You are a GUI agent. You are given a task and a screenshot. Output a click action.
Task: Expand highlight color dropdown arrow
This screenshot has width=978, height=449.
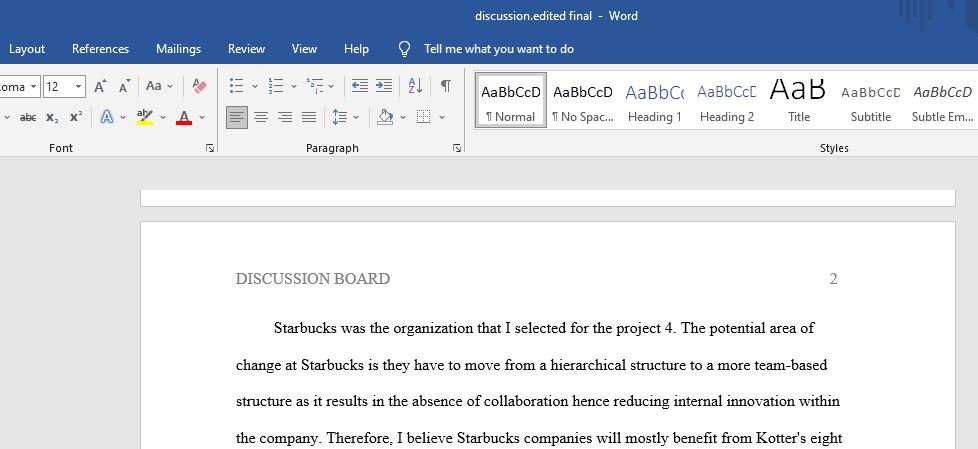point(163,117)
